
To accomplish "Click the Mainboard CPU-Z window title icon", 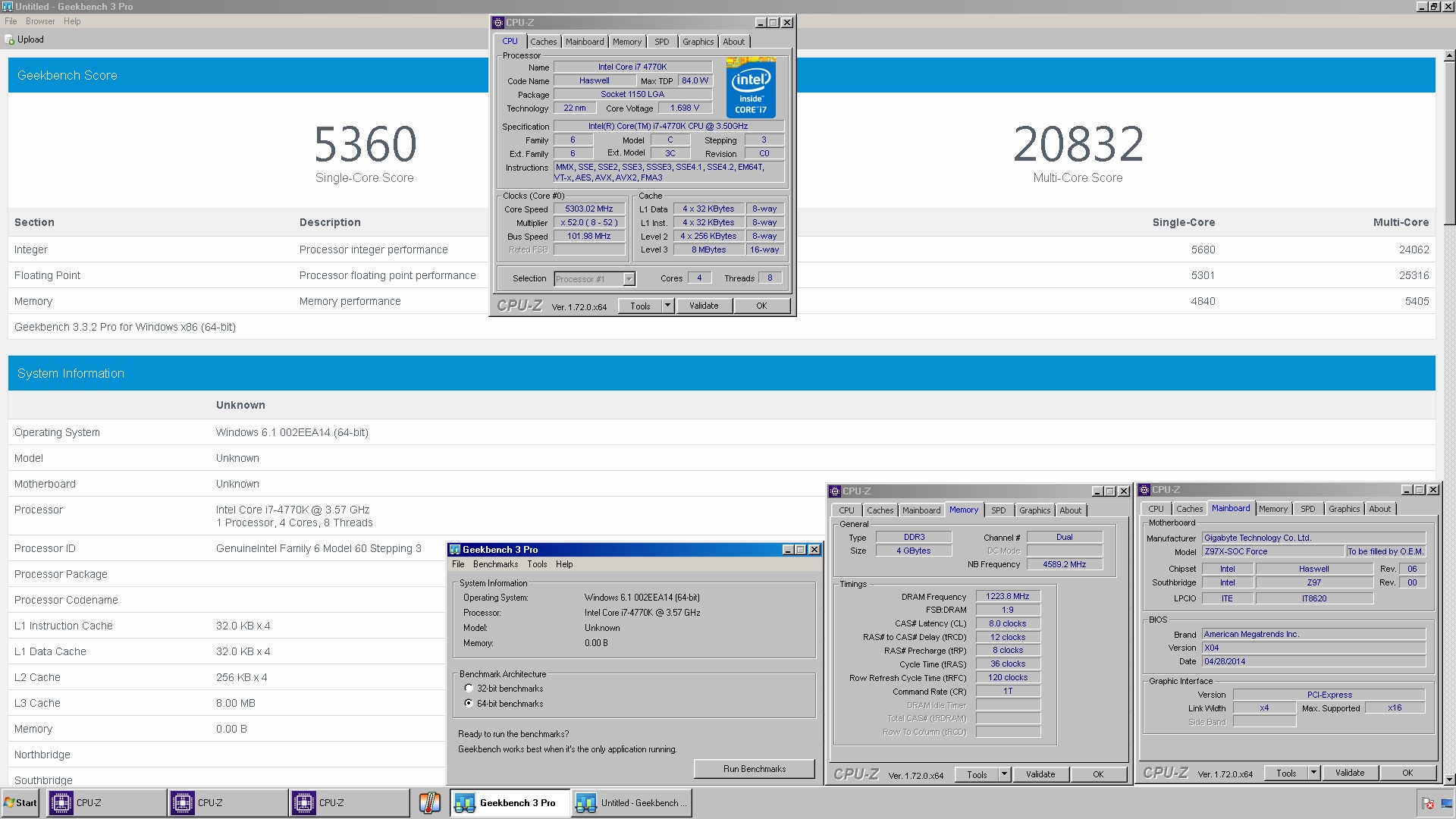I will [x=1144, y=490].
